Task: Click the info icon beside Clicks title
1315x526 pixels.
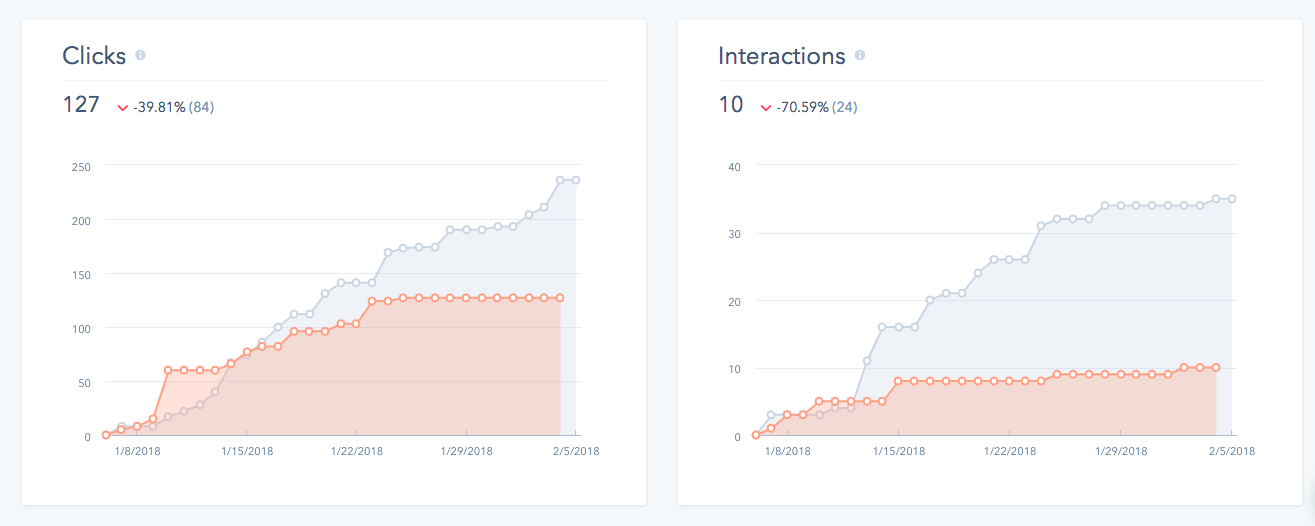Action: click(140, 56)
